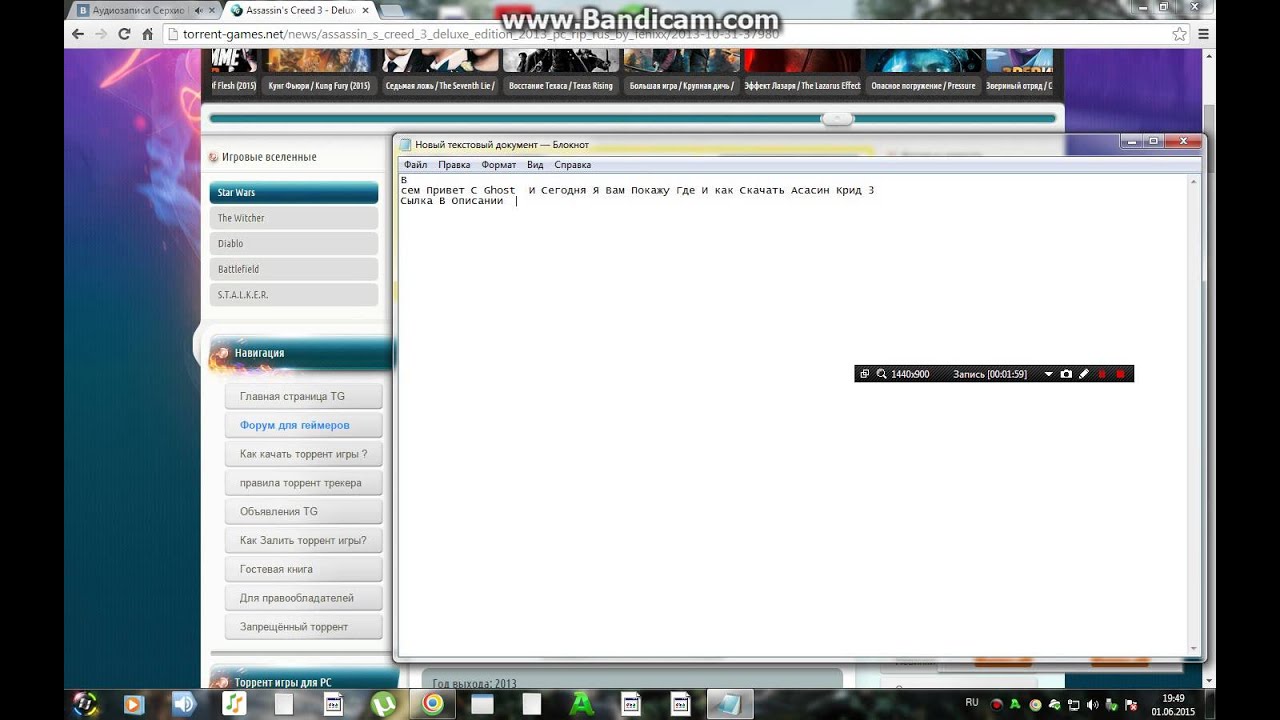Open uTorrent from the taskbar
The height and width of the screenshot is (720, 1280).
coord(383,703)
